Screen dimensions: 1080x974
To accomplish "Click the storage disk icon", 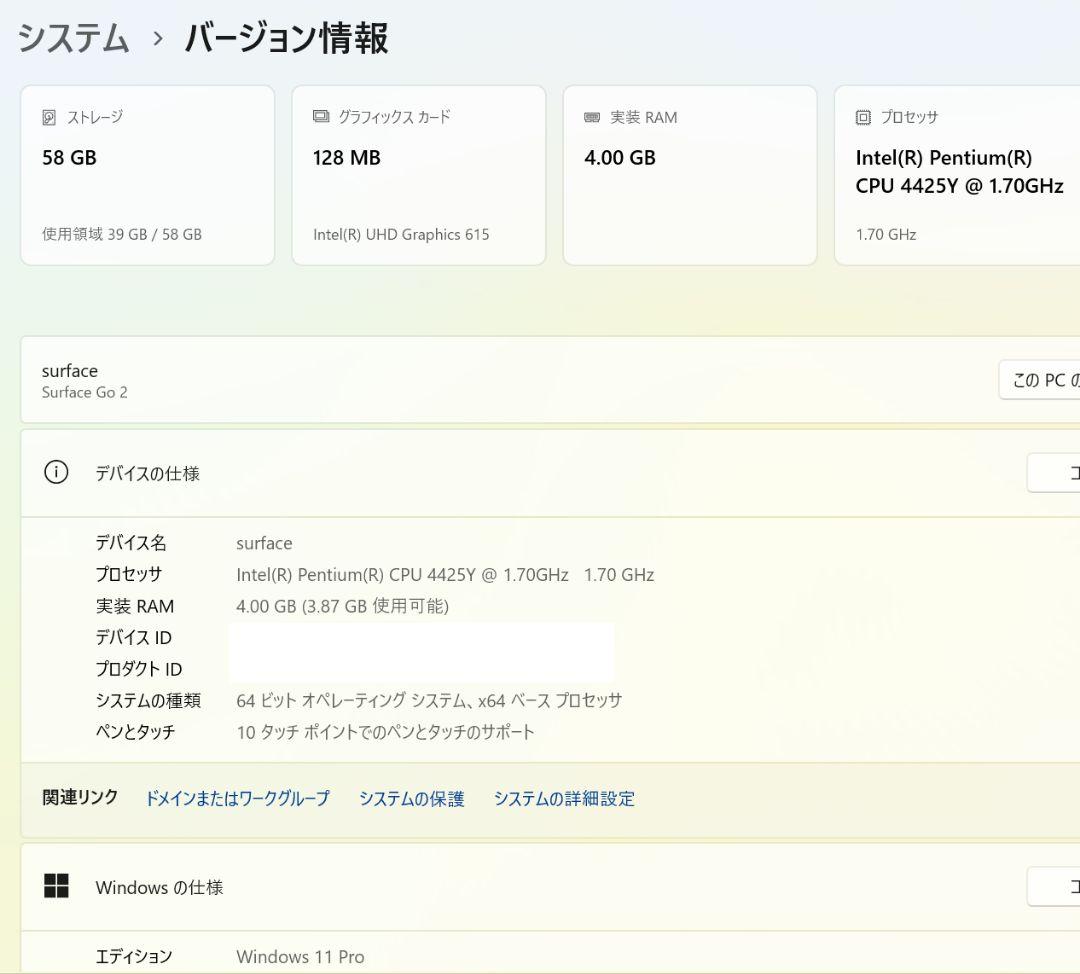I will coord(49,117).
